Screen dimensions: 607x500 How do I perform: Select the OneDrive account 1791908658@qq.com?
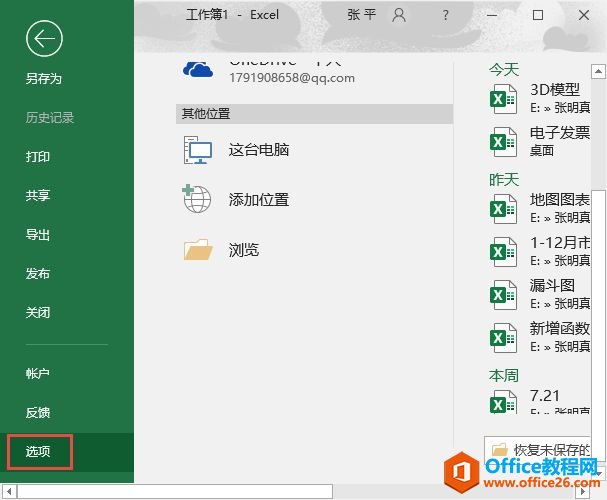292,78
